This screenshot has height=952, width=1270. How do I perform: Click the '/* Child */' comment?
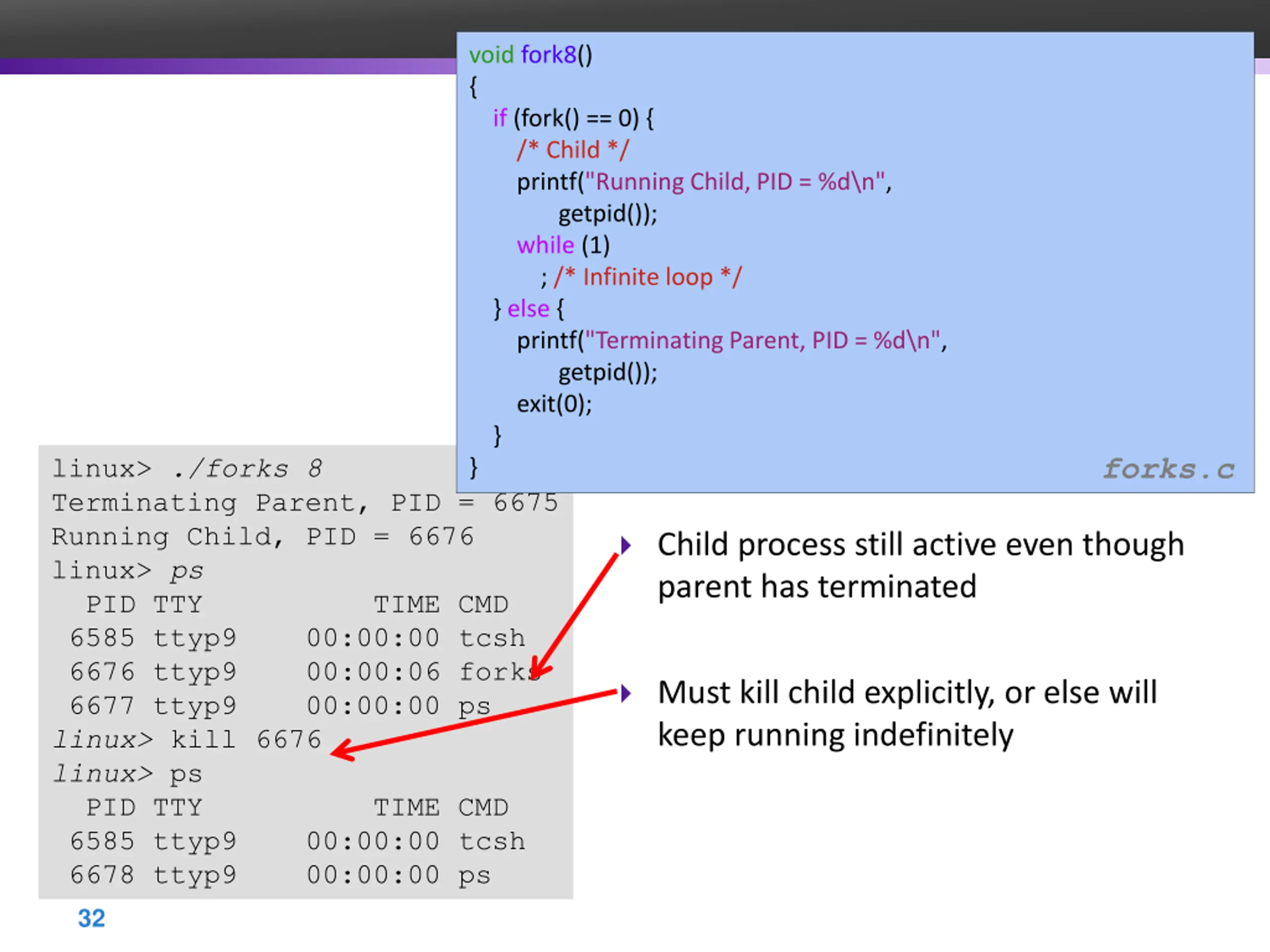572,150
